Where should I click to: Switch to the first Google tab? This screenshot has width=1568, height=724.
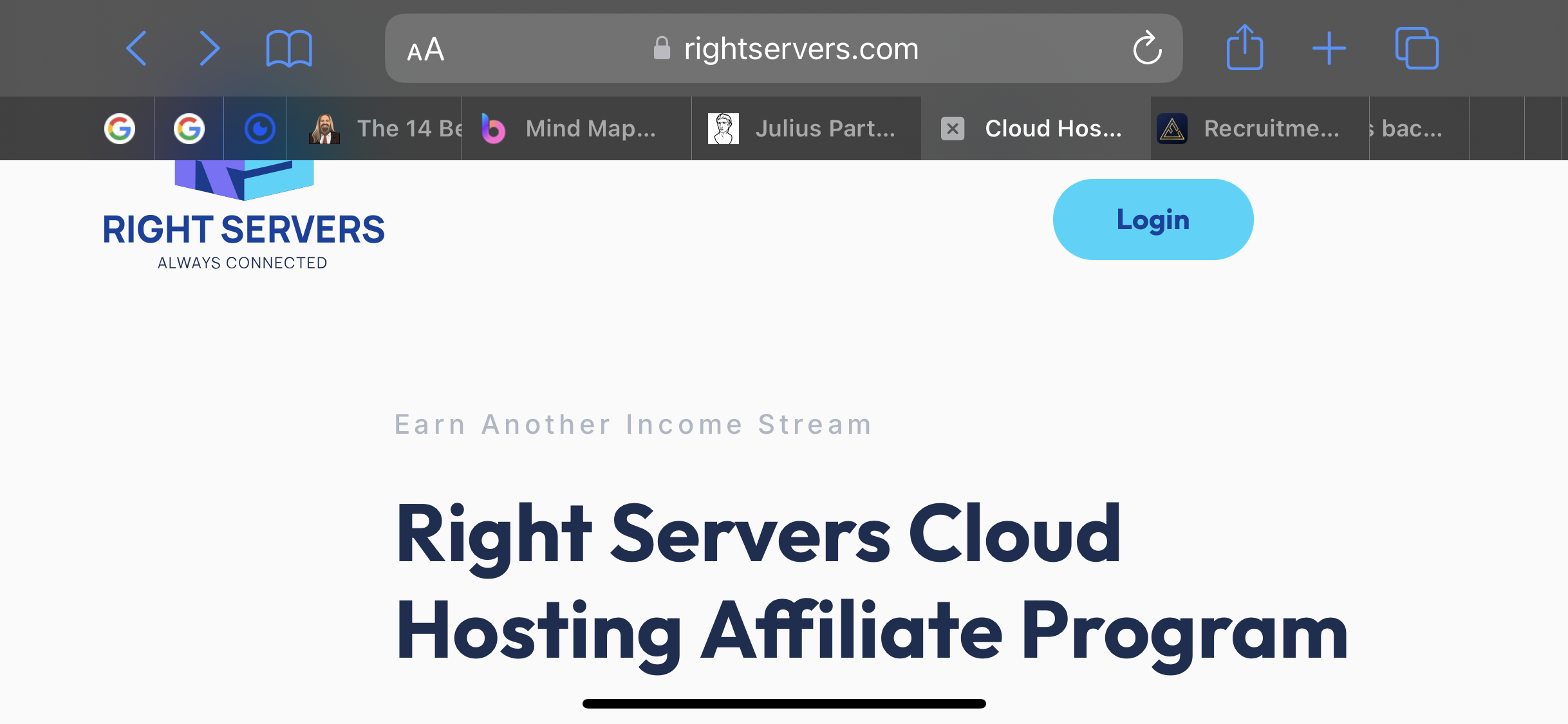click(x=120, y=129)
